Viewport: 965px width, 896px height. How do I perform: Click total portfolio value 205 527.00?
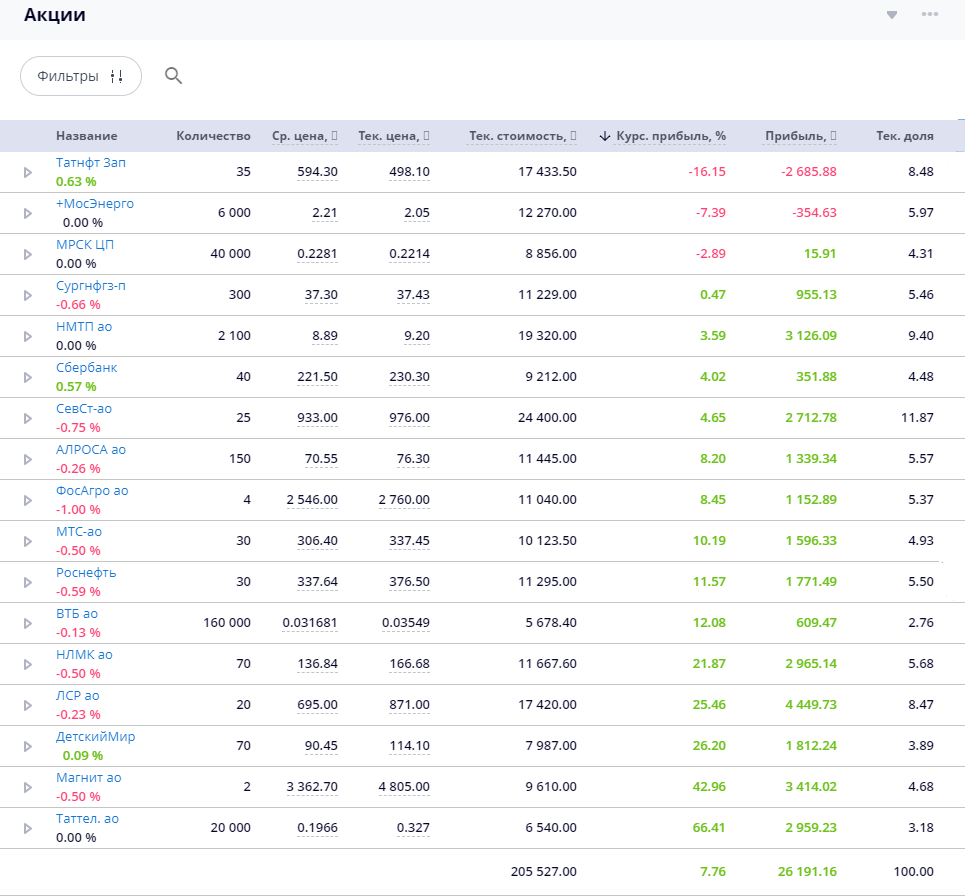[544, 872]
